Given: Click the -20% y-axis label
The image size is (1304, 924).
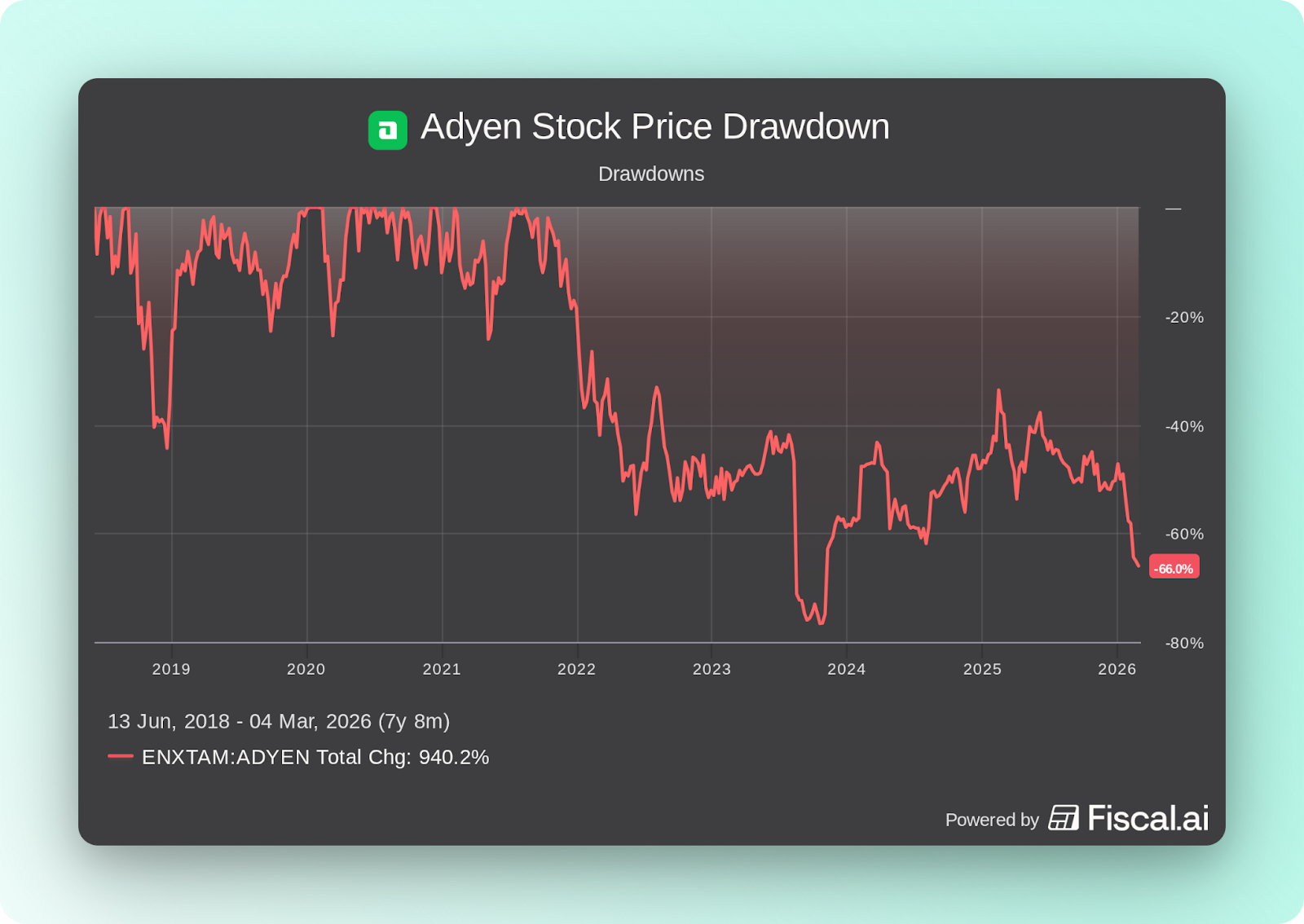Looking at the screenshot, I should click(x=1184, y=317).
